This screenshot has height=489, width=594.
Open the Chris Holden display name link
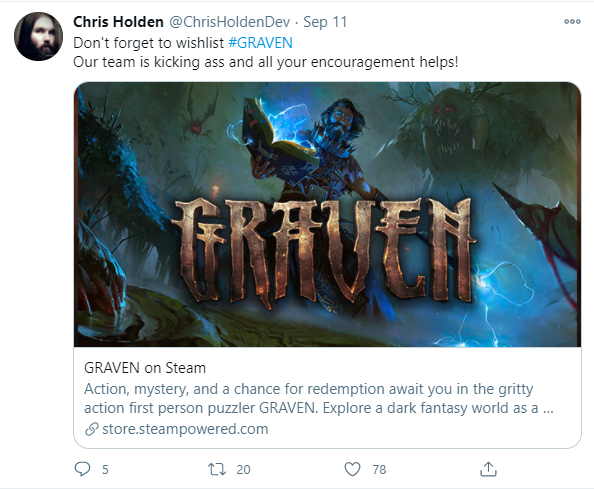click(x=118, y=22)
